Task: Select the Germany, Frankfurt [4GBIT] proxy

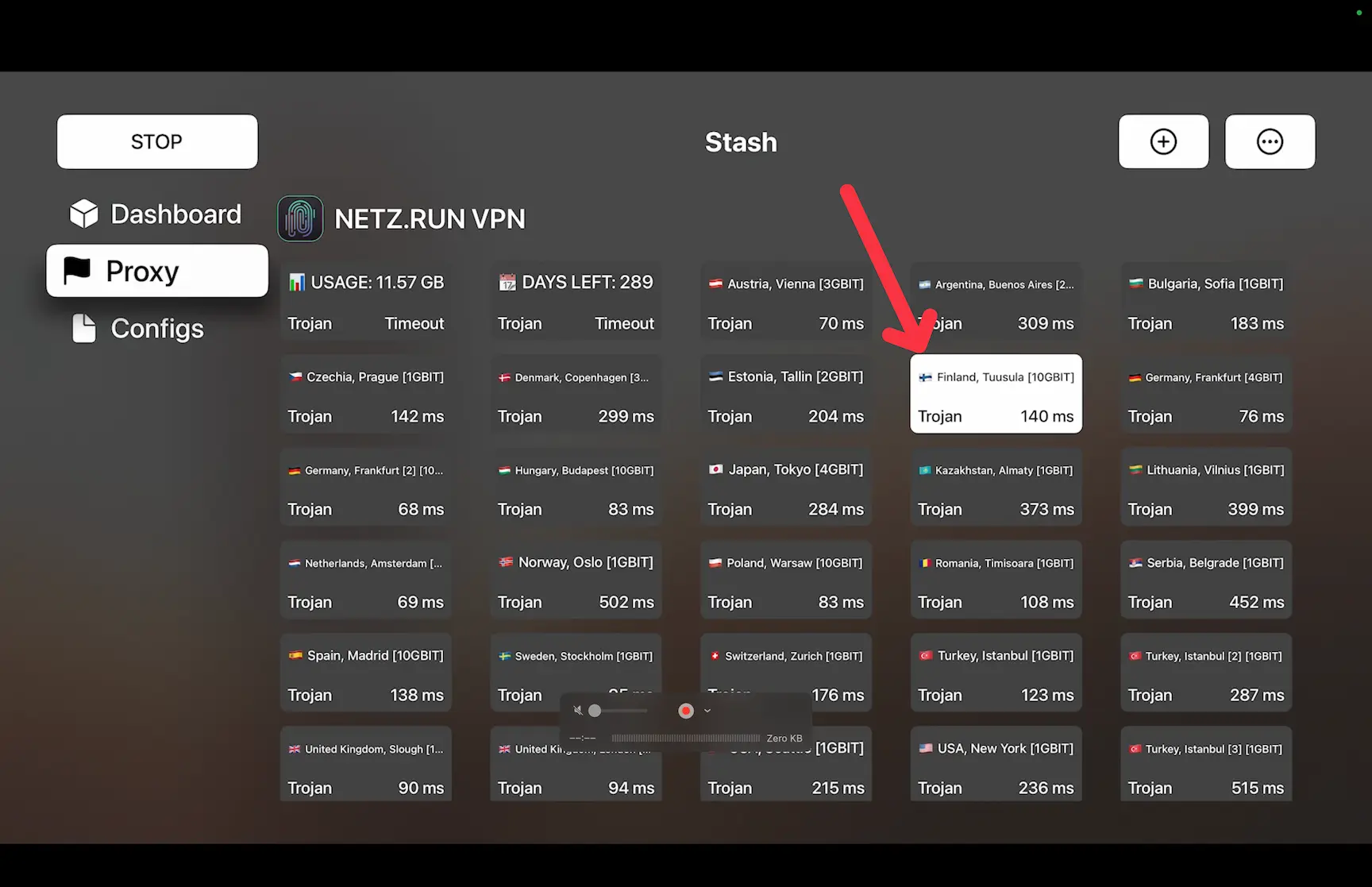Action: coord(1205,395)
